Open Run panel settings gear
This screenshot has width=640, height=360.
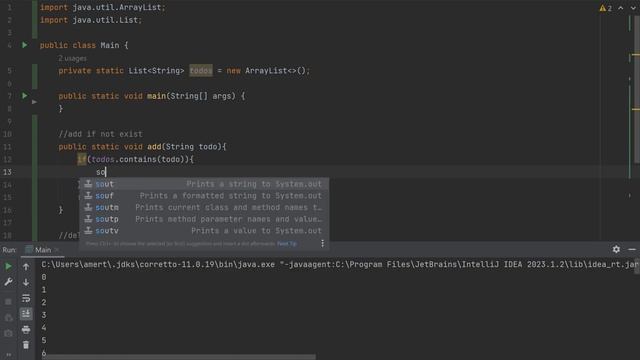pyautogui.click(x=616, y=249)
